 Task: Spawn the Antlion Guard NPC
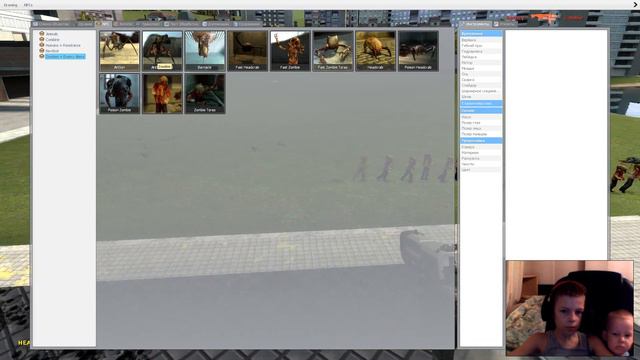(x=162, y=51)
